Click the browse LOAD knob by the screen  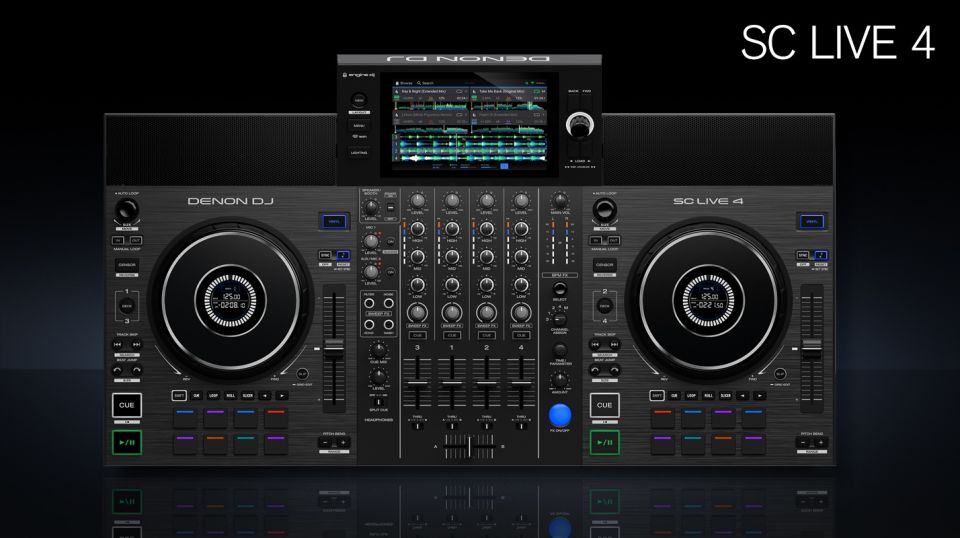[x=579, y=125]
